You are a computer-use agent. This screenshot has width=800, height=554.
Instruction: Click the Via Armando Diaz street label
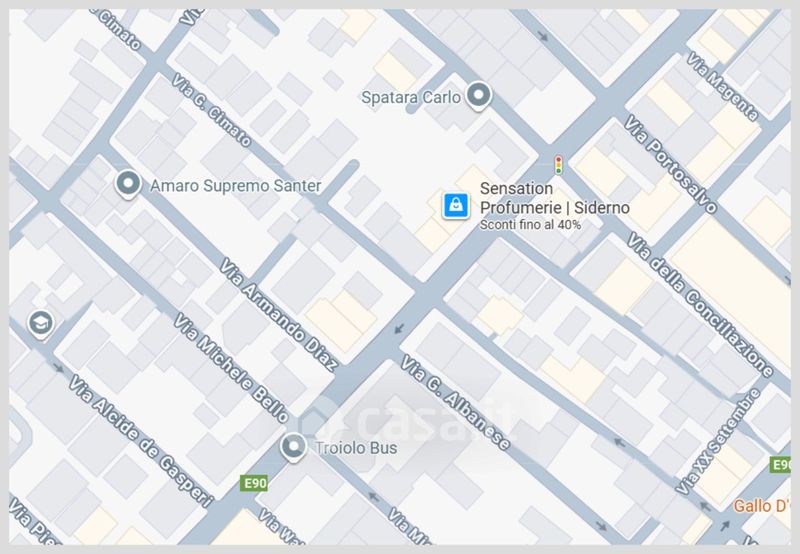coord(279,314)
